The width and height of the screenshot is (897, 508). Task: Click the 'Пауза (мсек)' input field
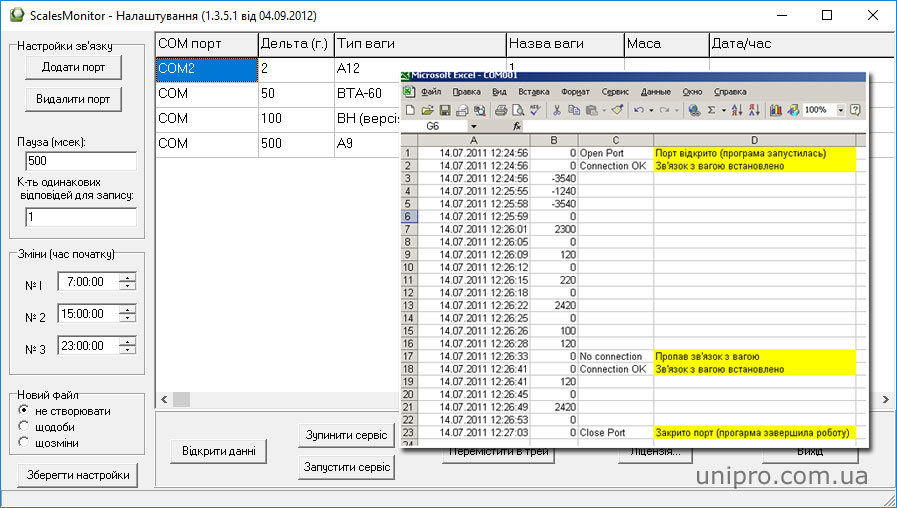click(x=81, y=161)
